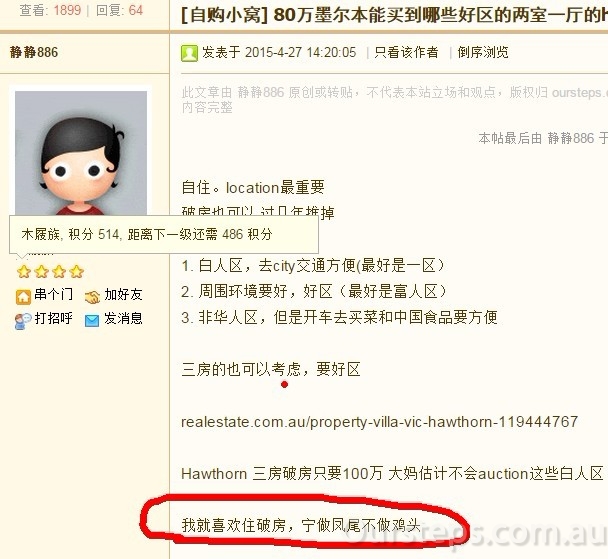Click the house icon beside 串个门
Screen dimensions: 608x559
tap(23, 297)
